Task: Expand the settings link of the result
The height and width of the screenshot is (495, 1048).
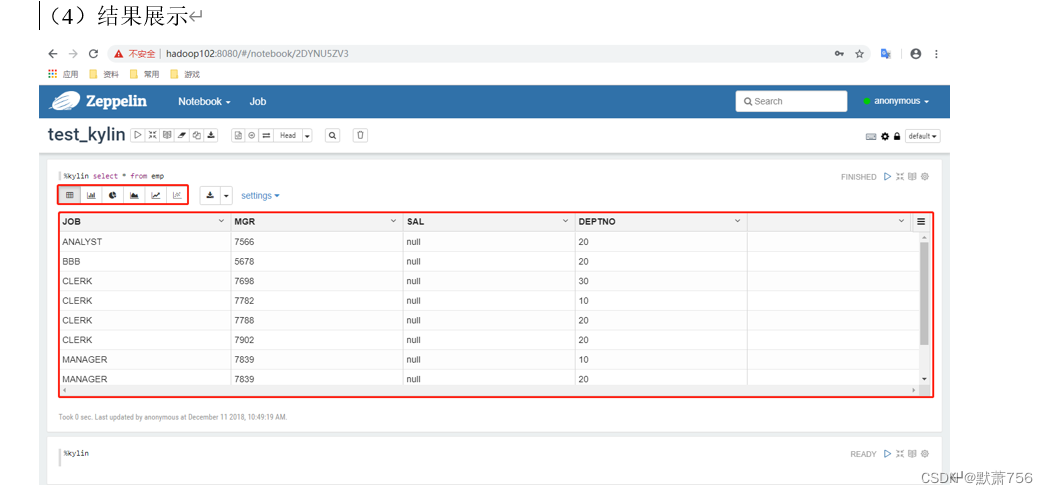Action: (x=260, y=196)
